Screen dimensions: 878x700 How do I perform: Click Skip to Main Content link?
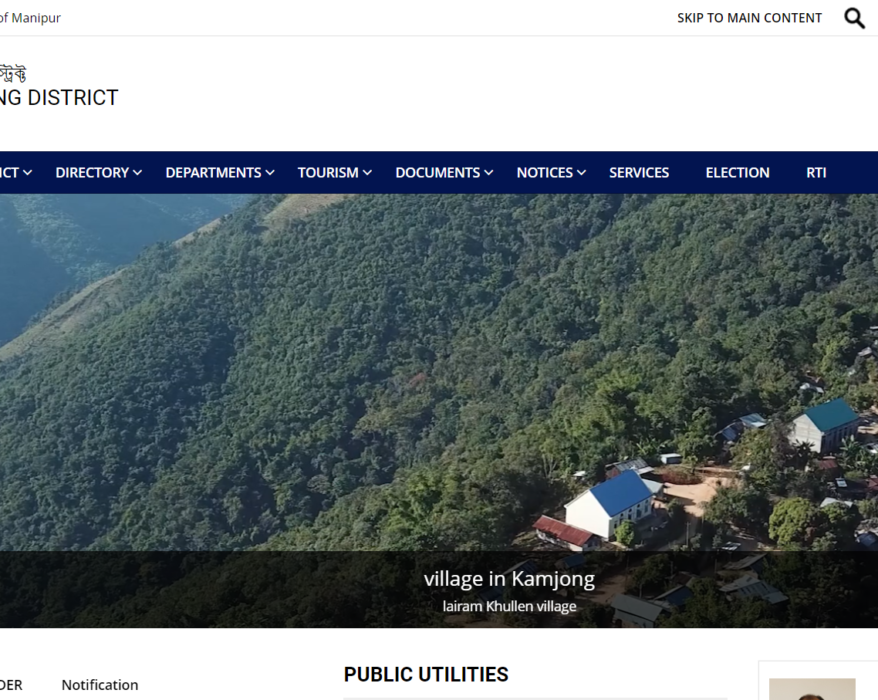[x=749, y=18]
